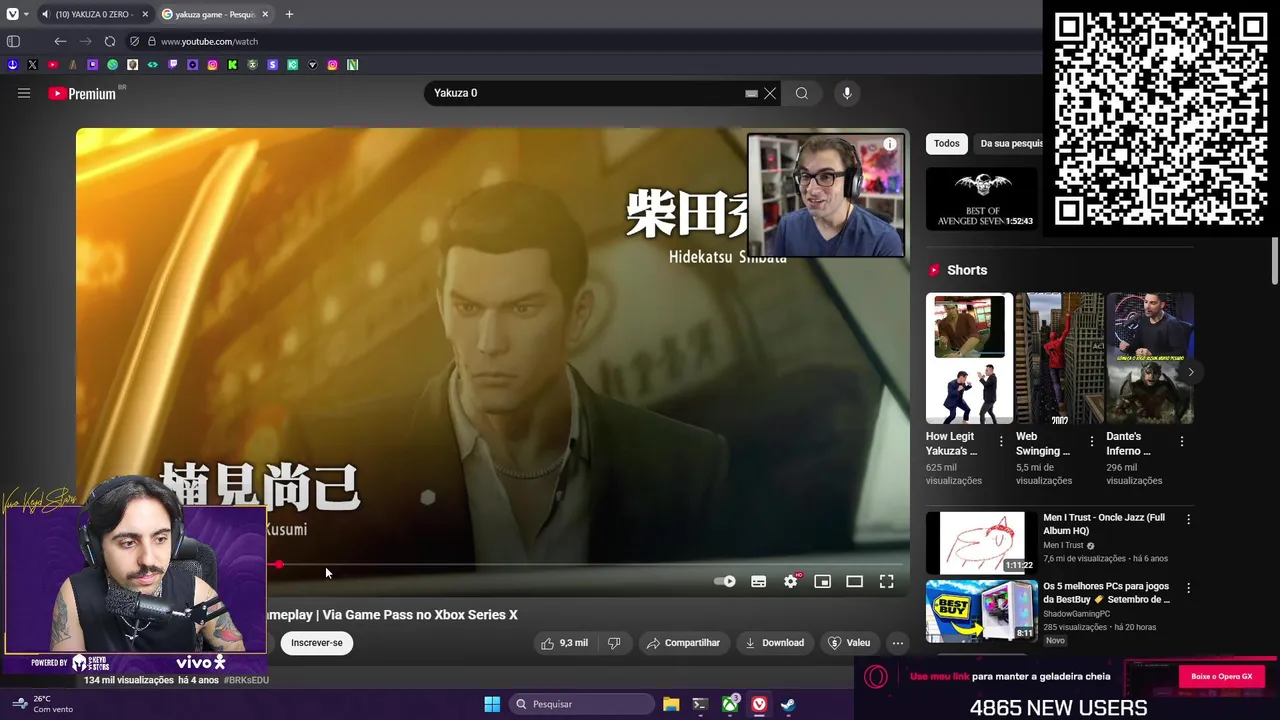Open more actions ellipsis under video

click(898, 643)
